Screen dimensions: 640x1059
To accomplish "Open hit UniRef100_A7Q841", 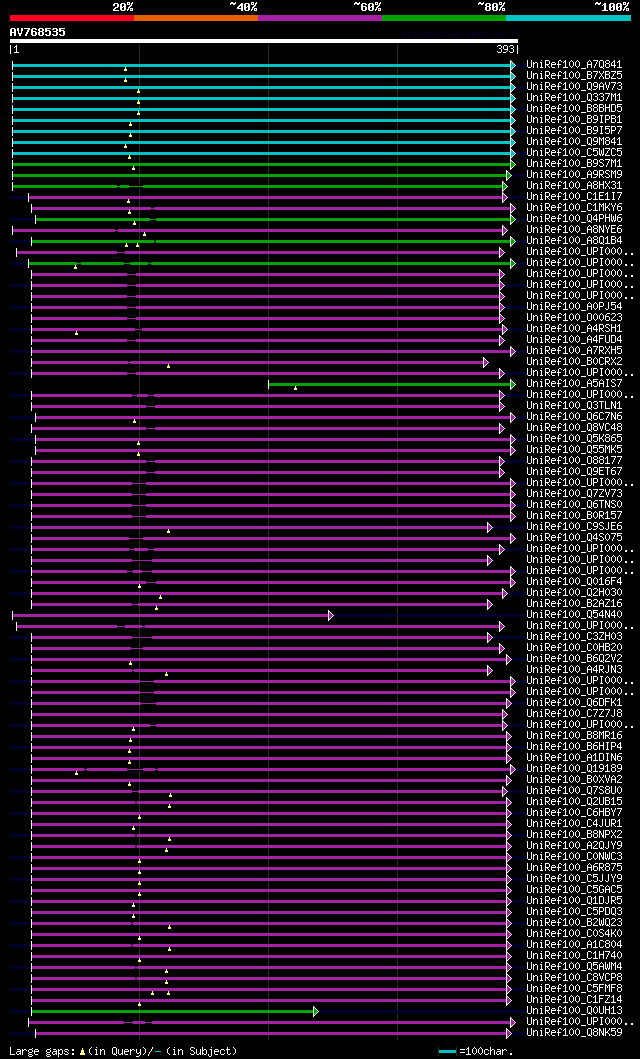I will click(x=575, y=64).
